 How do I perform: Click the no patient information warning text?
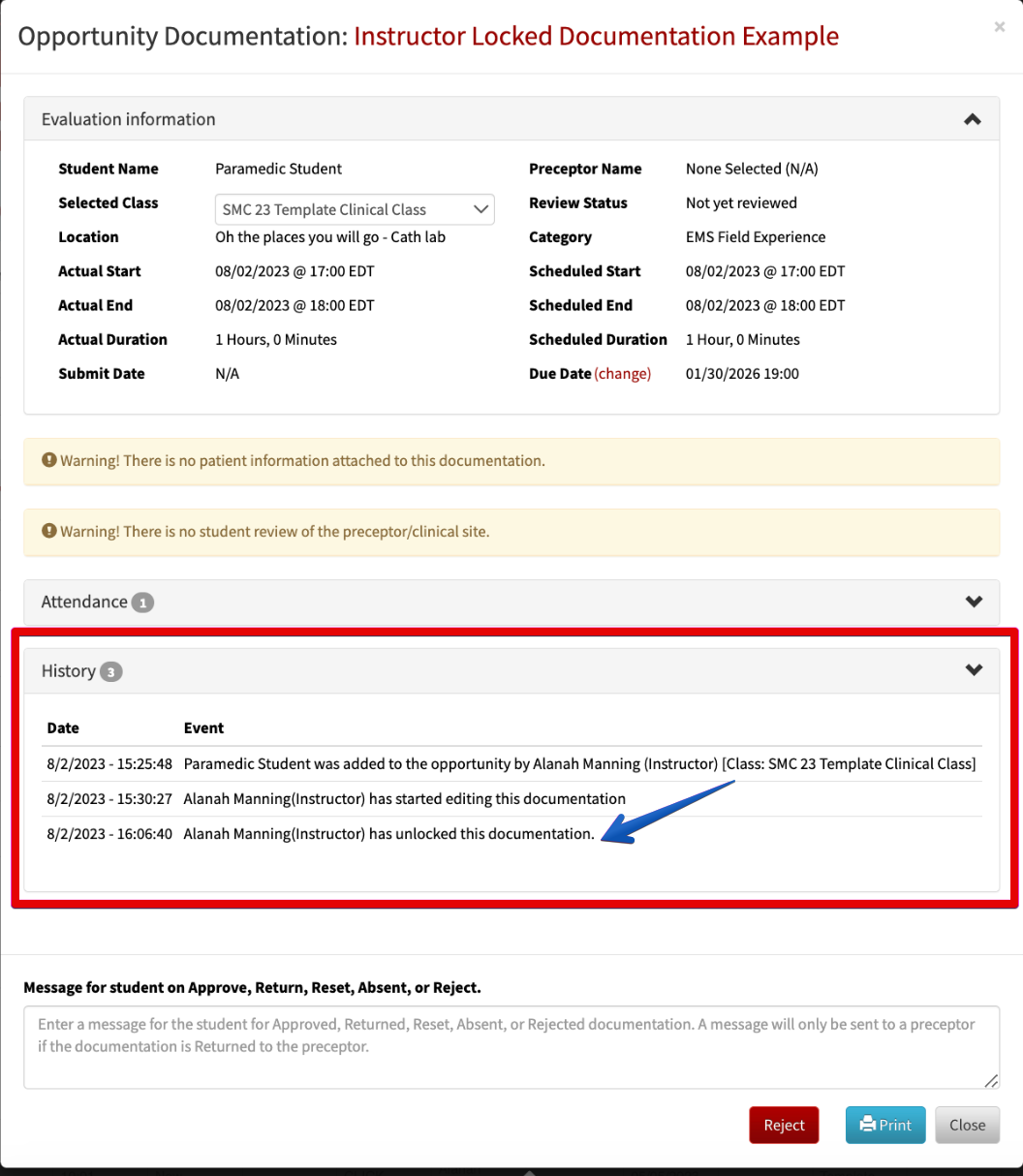point(302,460)
